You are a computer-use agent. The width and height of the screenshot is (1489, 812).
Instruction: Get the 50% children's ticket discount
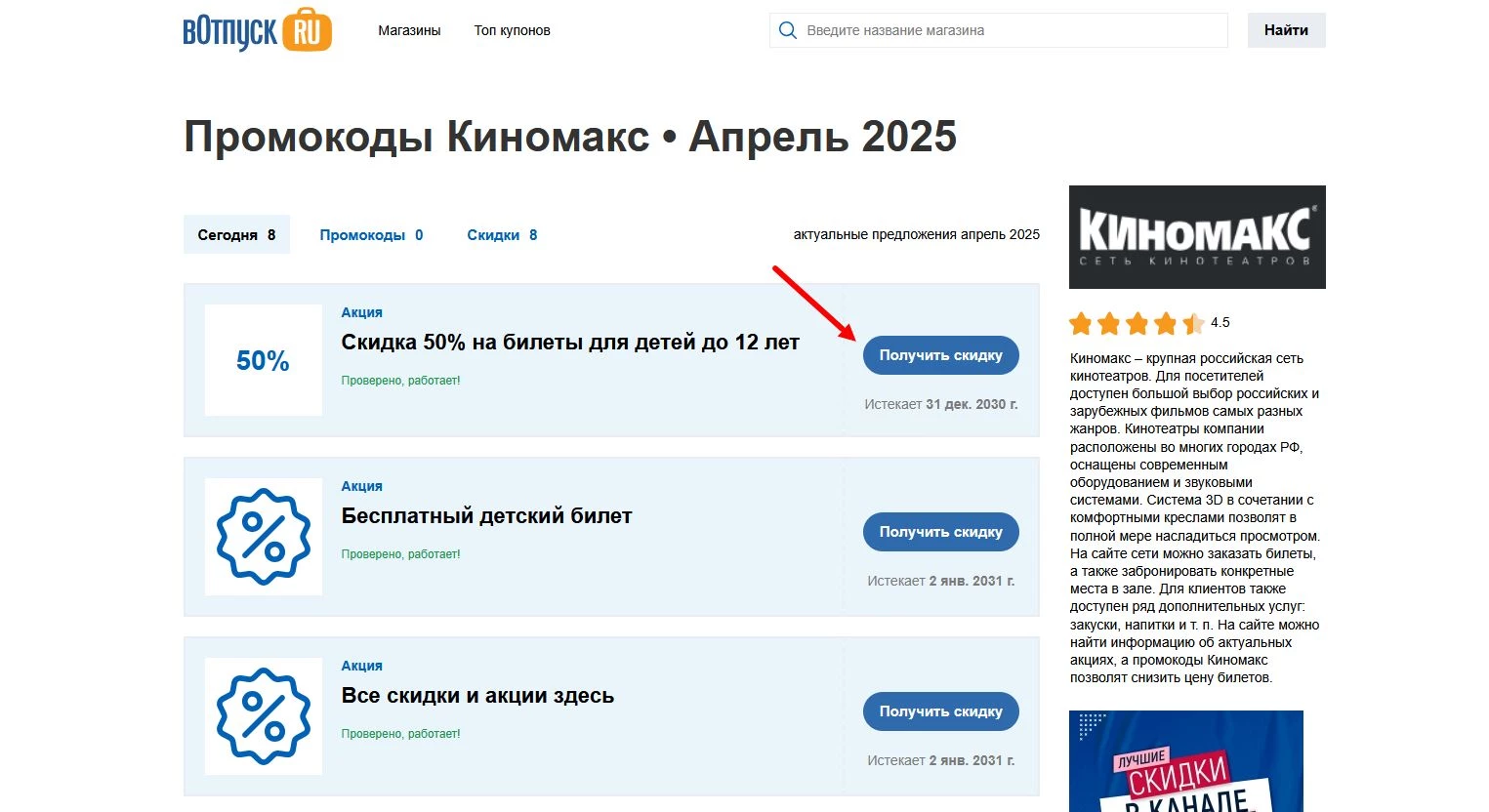tap(939, 354)
